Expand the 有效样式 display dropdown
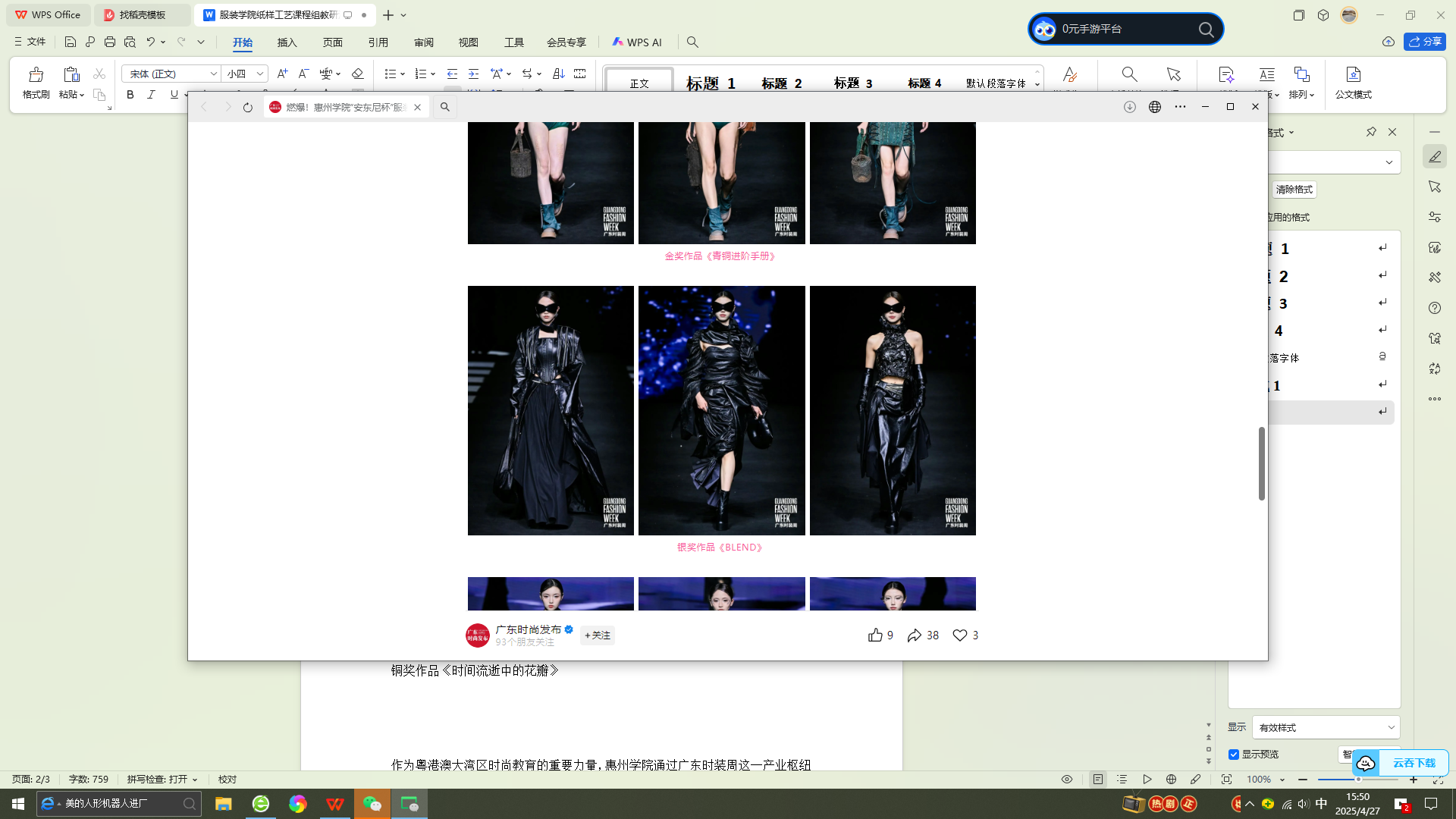 point(1391,728)
